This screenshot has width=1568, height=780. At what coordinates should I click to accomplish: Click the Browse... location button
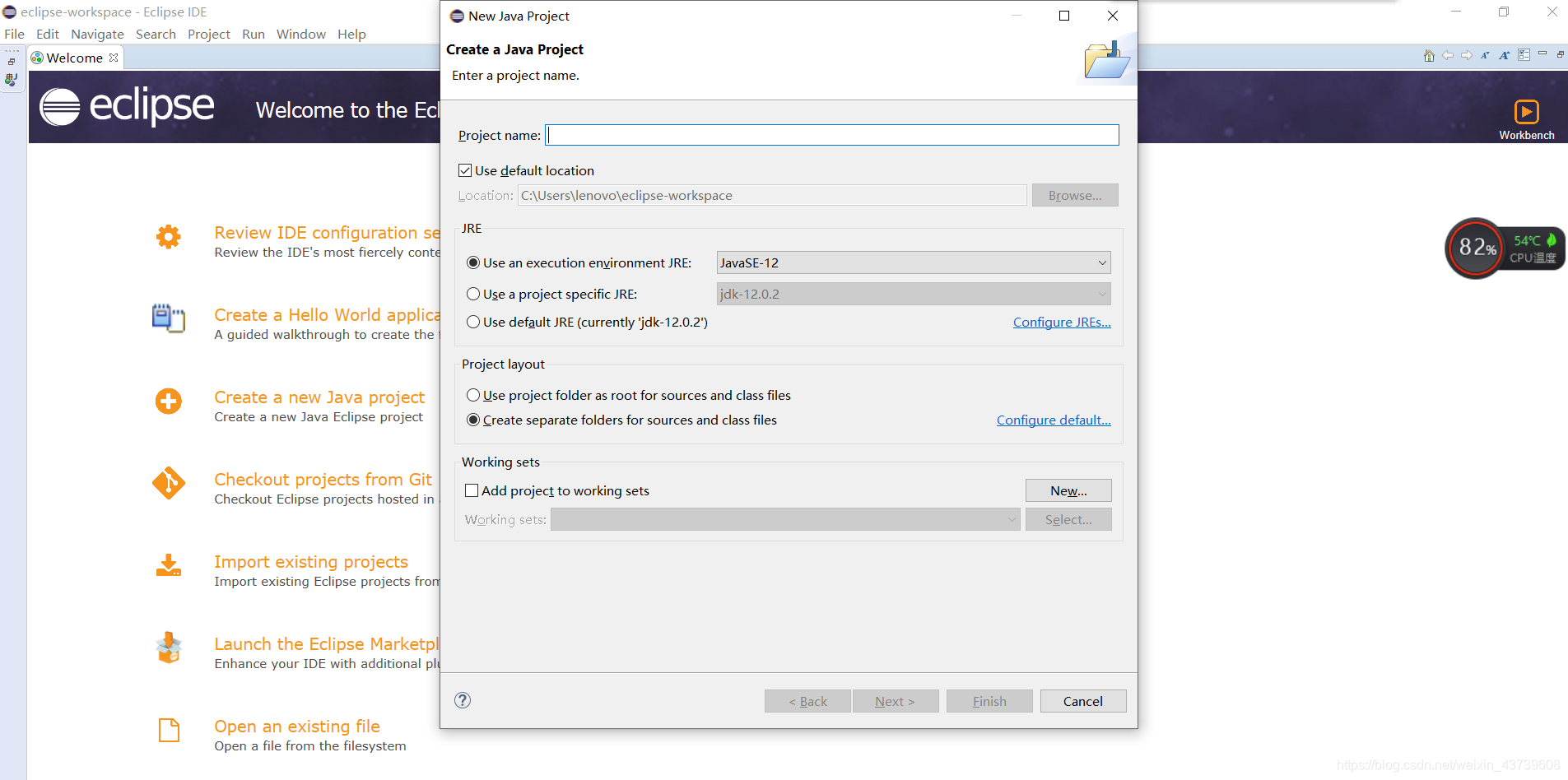(x=1075, y=195)
